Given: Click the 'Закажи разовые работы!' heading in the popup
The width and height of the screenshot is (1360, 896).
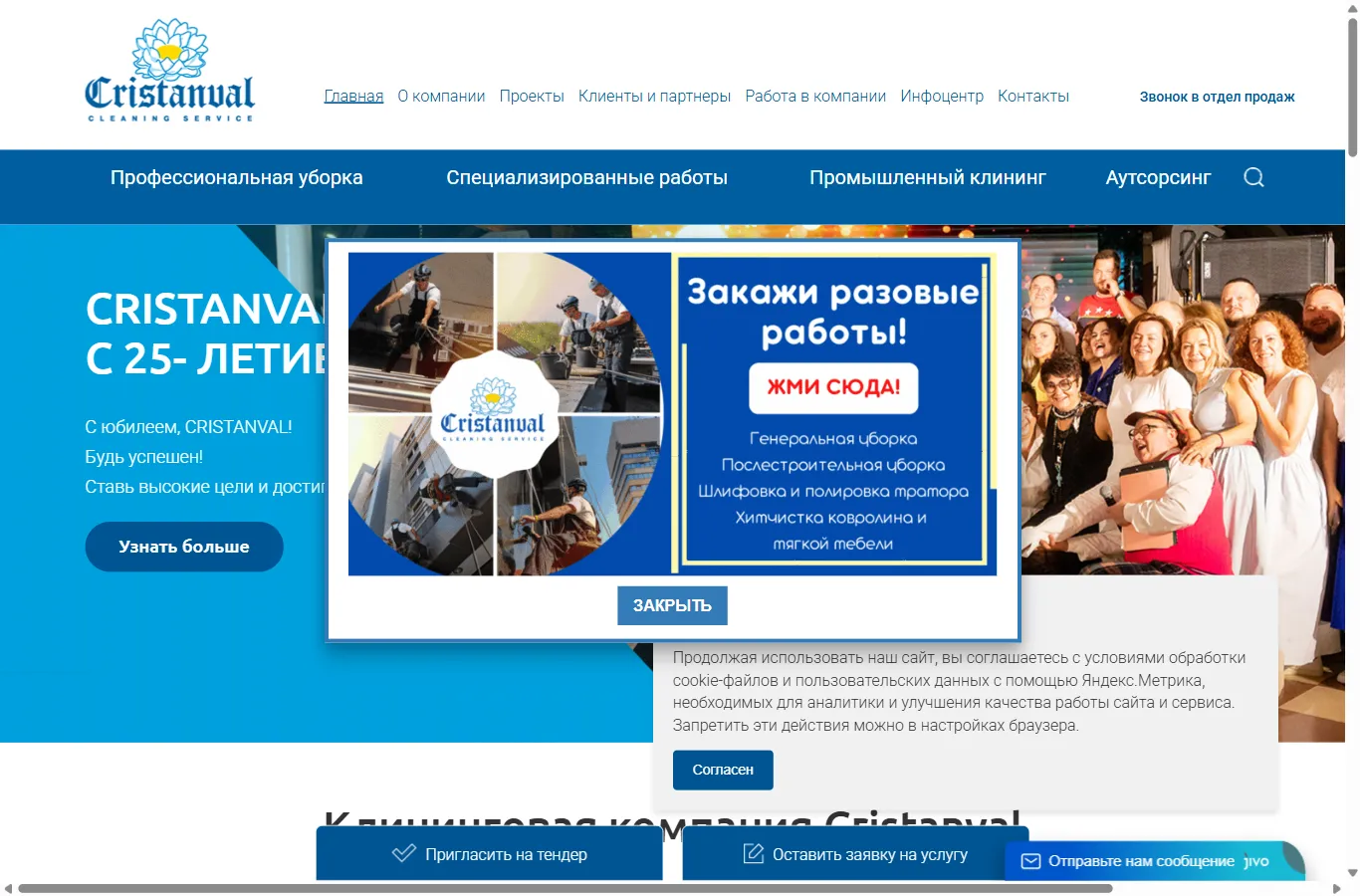Looking at the screenshot, I should [x=833, y=311].
